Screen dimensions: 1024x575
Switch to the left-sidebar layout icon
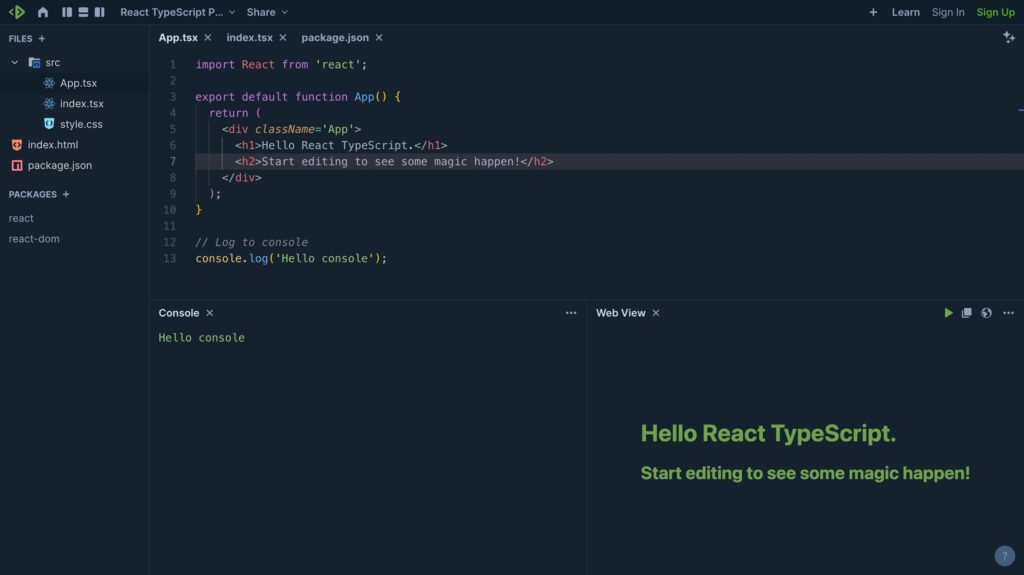point(67,12)
